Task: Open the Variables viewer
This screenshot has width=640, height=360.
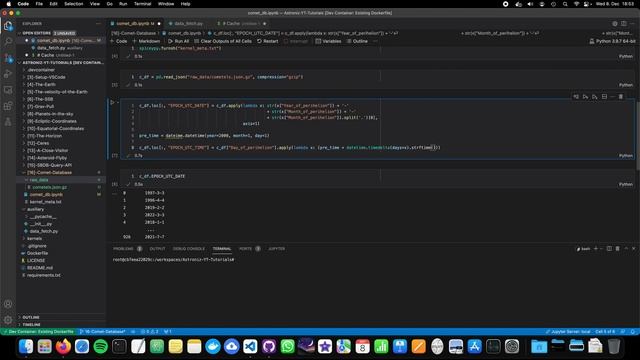Action: (x=329, y=41)
